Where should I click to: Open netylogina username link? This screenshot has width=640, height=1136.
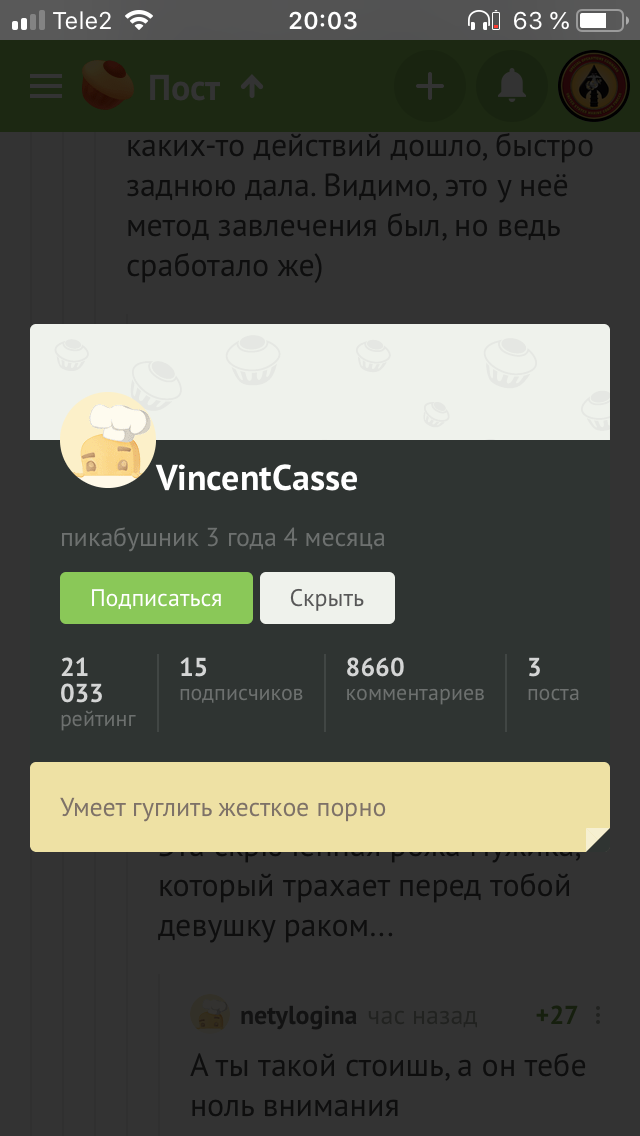[x=299, y=1016]
